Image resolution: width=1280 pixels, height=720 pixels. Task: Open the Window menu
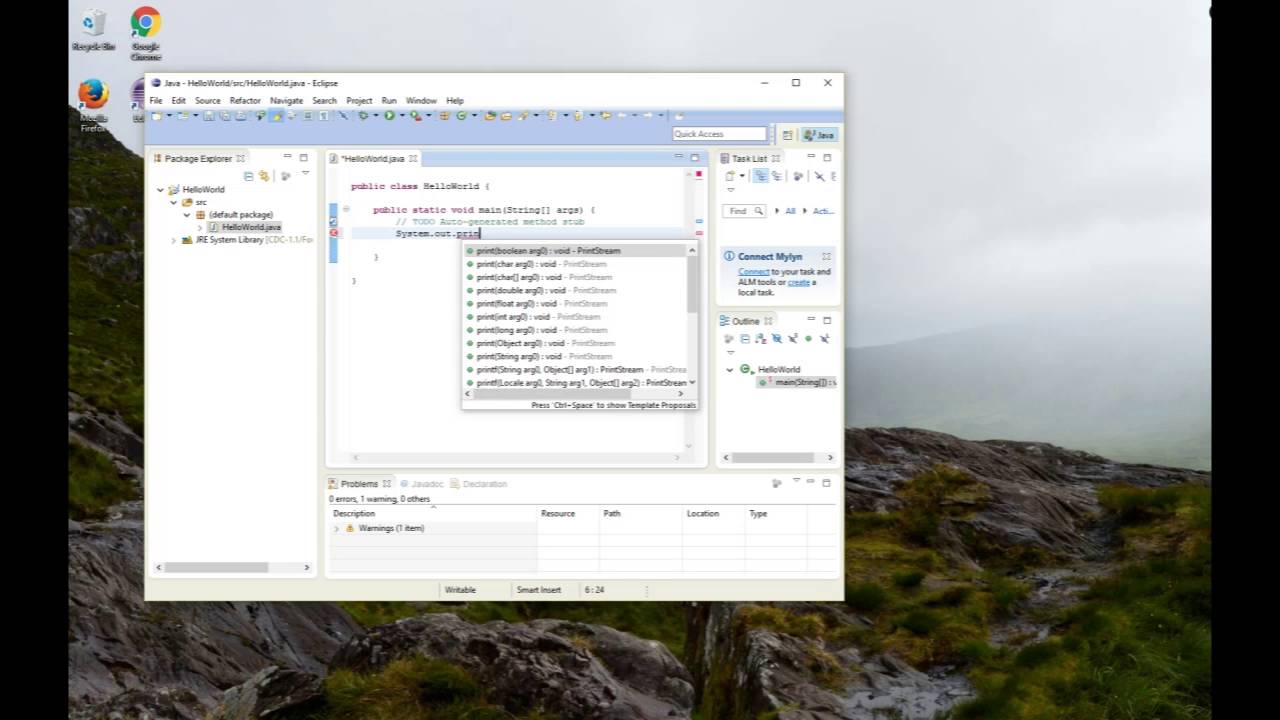coord(421,101)
